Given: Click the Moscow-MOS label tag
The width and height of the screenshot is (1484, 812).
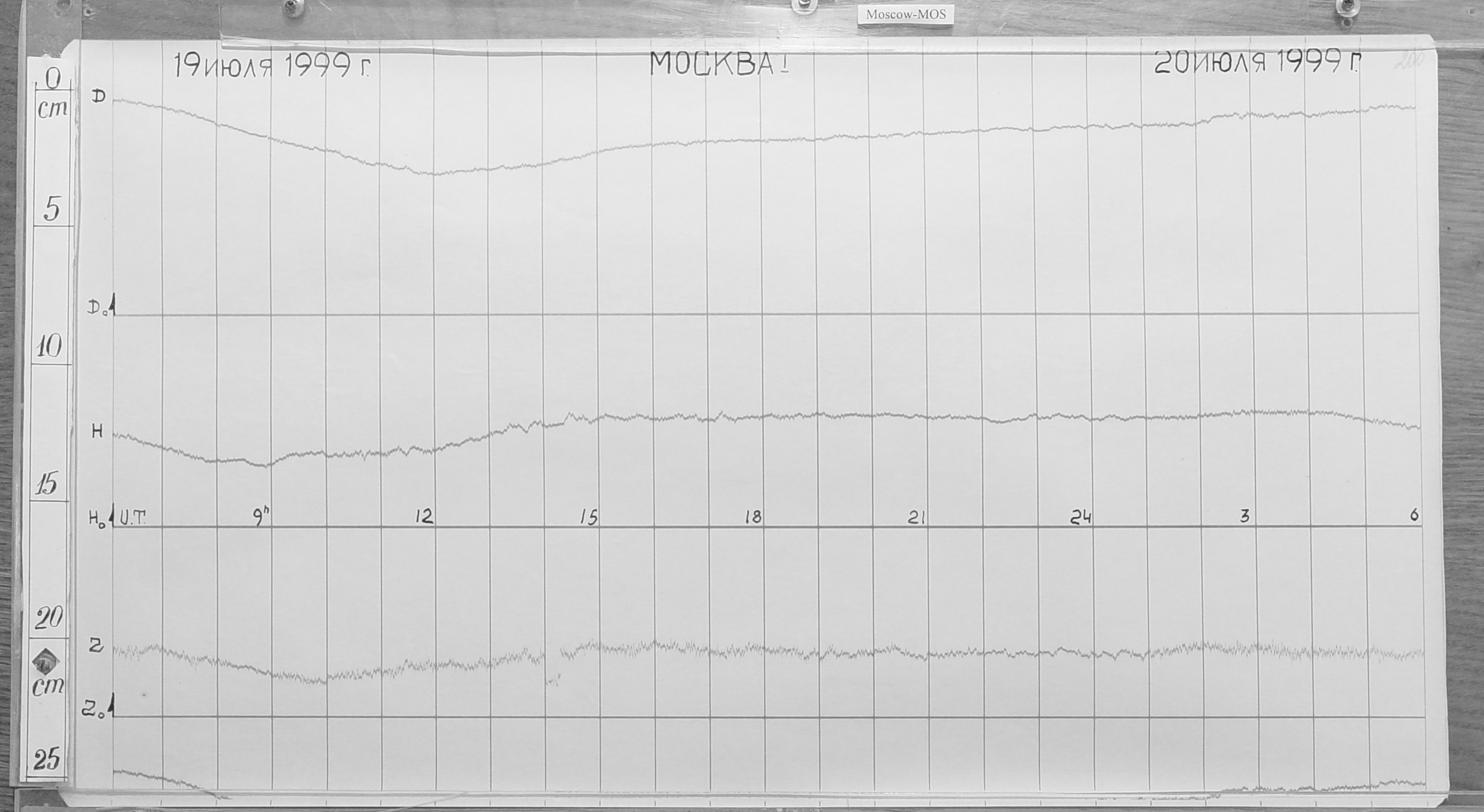Looking at the screenshot, I should coord(905,14).
